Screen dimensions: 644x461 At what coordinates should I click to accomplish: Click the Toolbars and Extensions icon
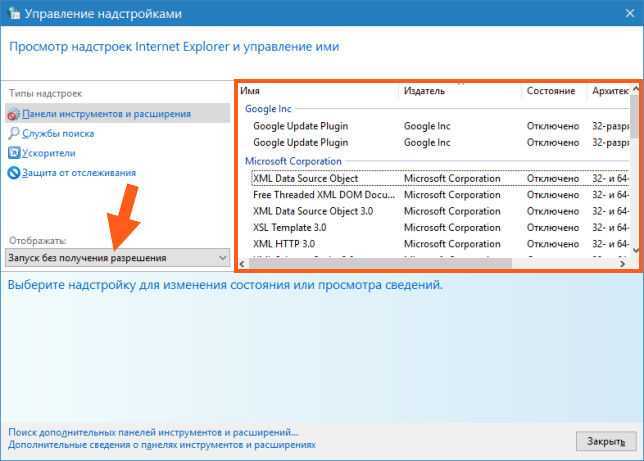pyautogui.click(x=13, y=114)
